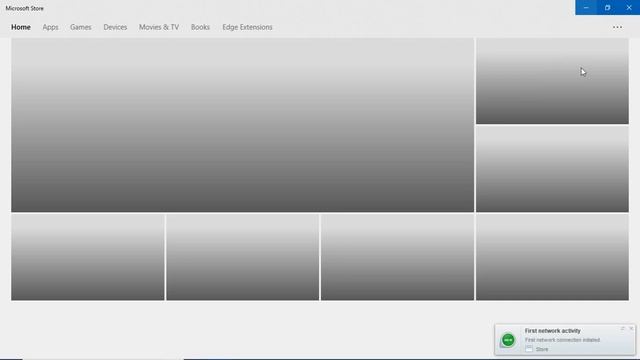
Task: Minimize the Microsoft Store window
Action: point(586,7)
